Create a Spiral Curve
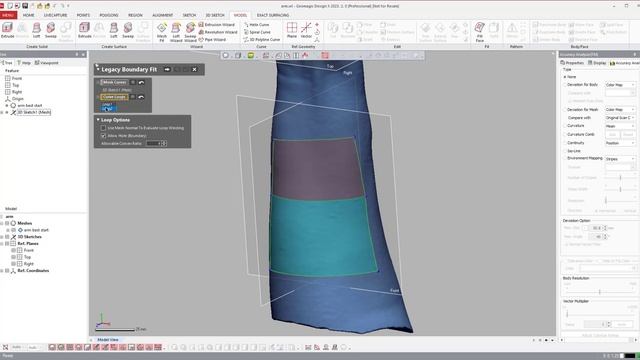This screenshot has width=640, height=360. [257, 32]
